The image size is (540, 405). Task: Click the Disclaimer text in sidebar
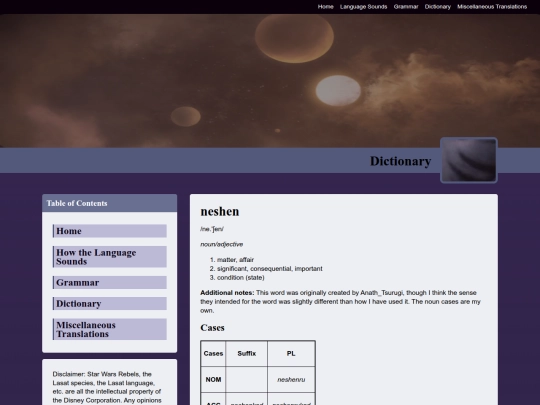(x=107, y=387)
